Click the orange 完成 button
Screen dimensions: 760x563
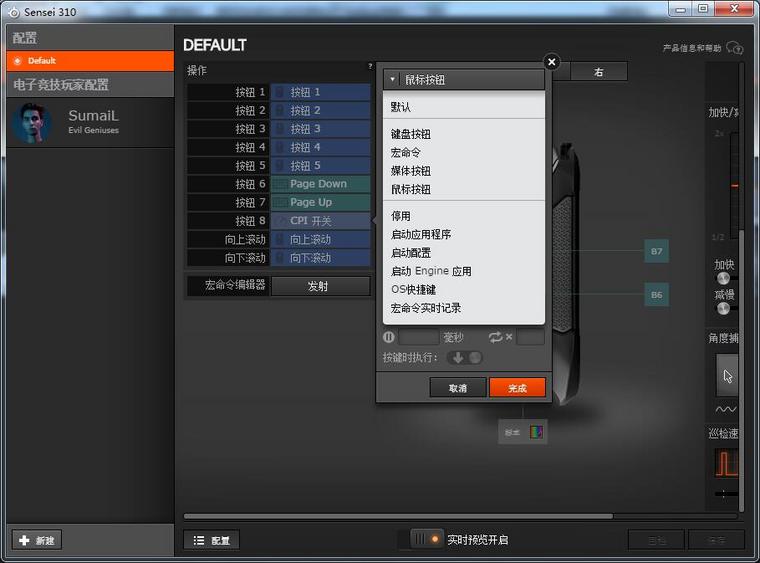pyautogui.click(x=517, y=388)
